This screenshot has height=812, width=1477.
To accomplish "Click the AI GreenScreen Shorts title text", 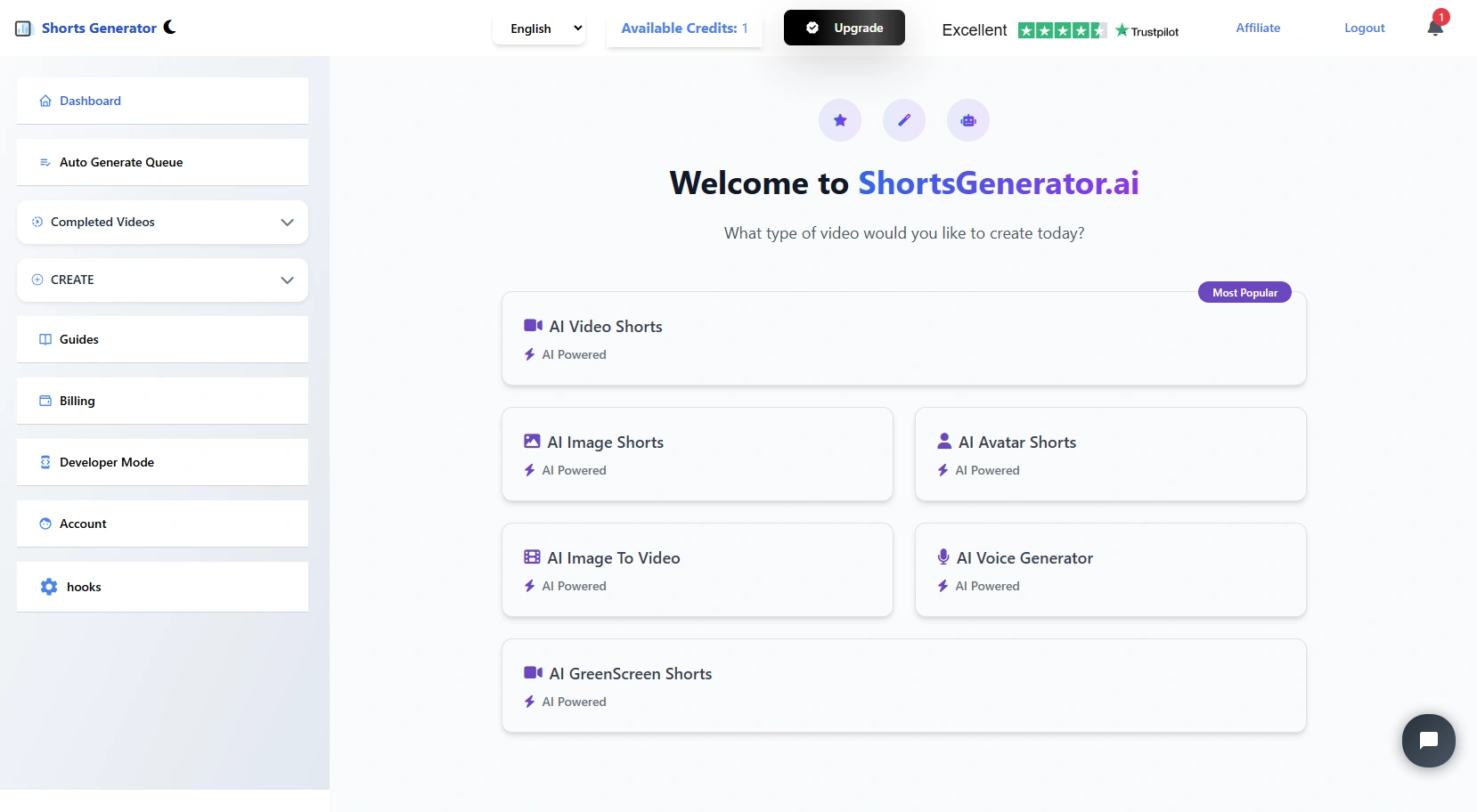I will (x=631, y=674).
